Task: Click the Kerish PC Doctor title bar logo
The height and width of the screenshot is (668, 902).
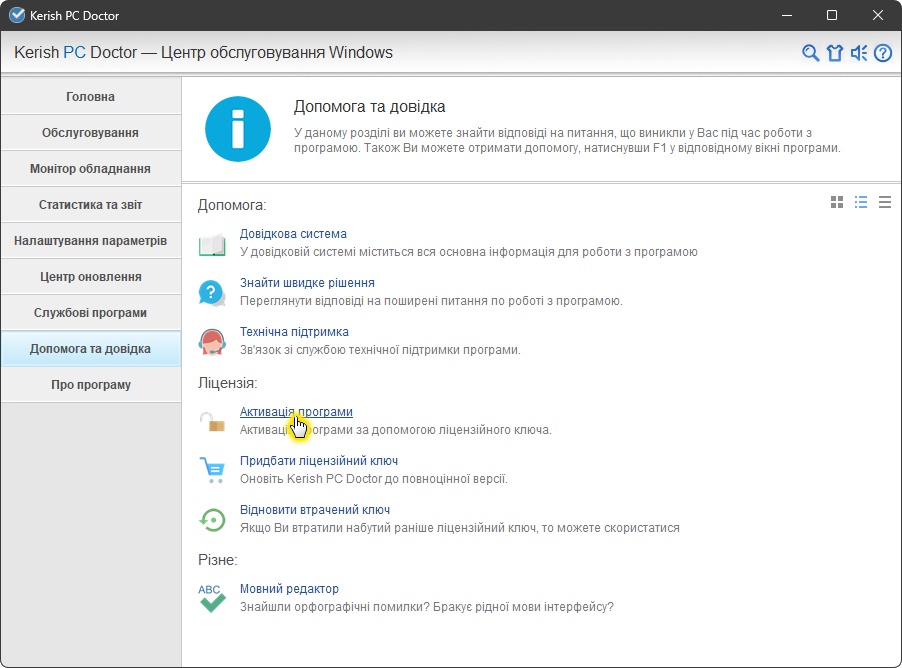Action: click(x=16, y=15)
